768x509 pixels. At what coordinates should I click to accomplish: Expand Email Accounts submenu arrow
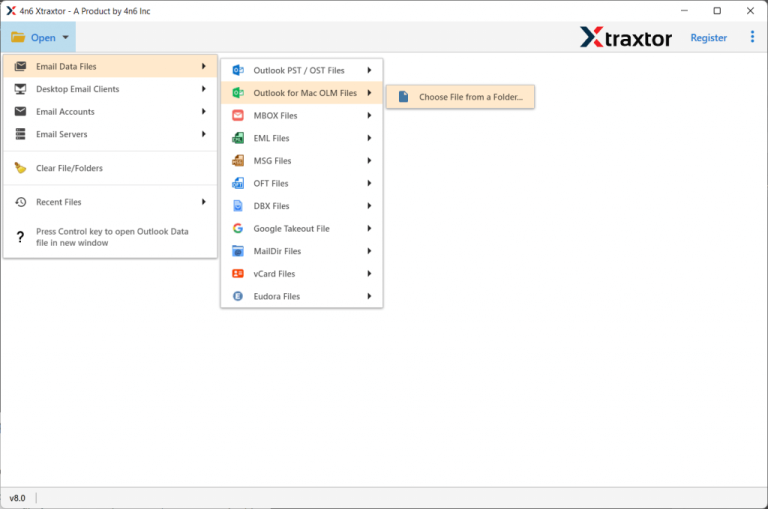pos(204,111)
